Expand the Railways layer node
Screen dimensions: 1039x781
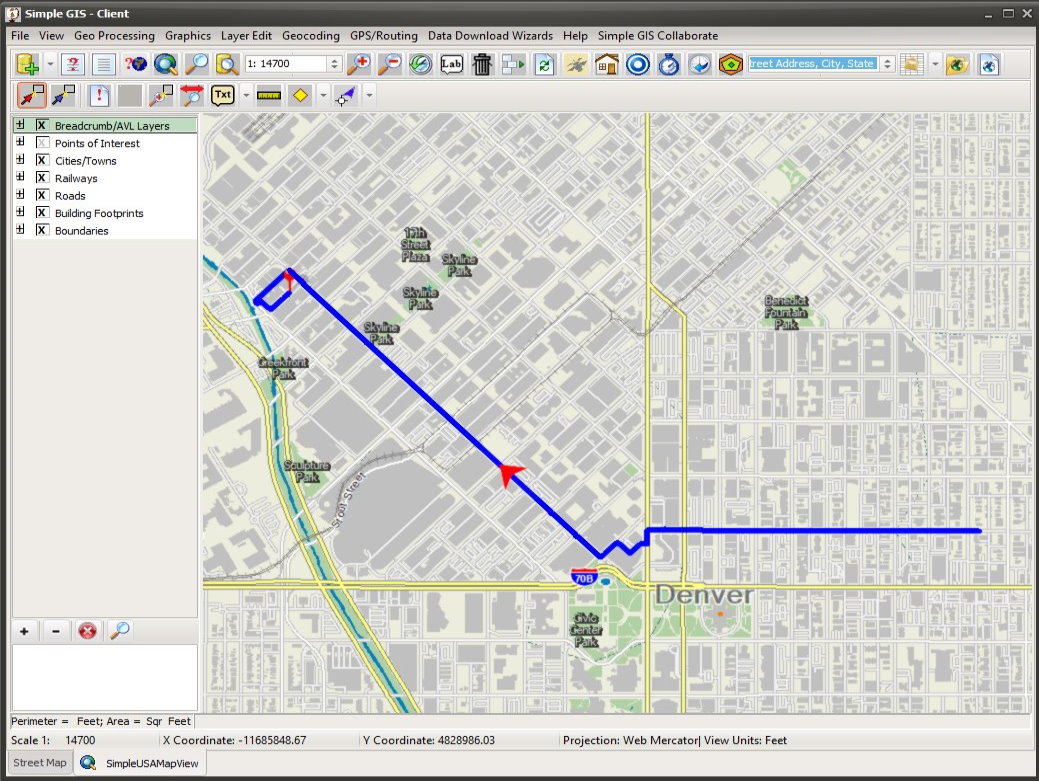(x=19, y=177)
